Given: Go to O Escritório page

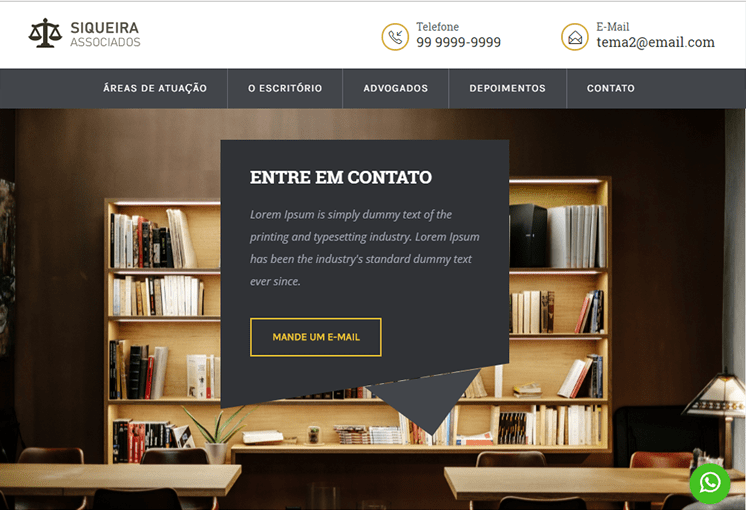Looking at the screenshot, I should [285, 88].
